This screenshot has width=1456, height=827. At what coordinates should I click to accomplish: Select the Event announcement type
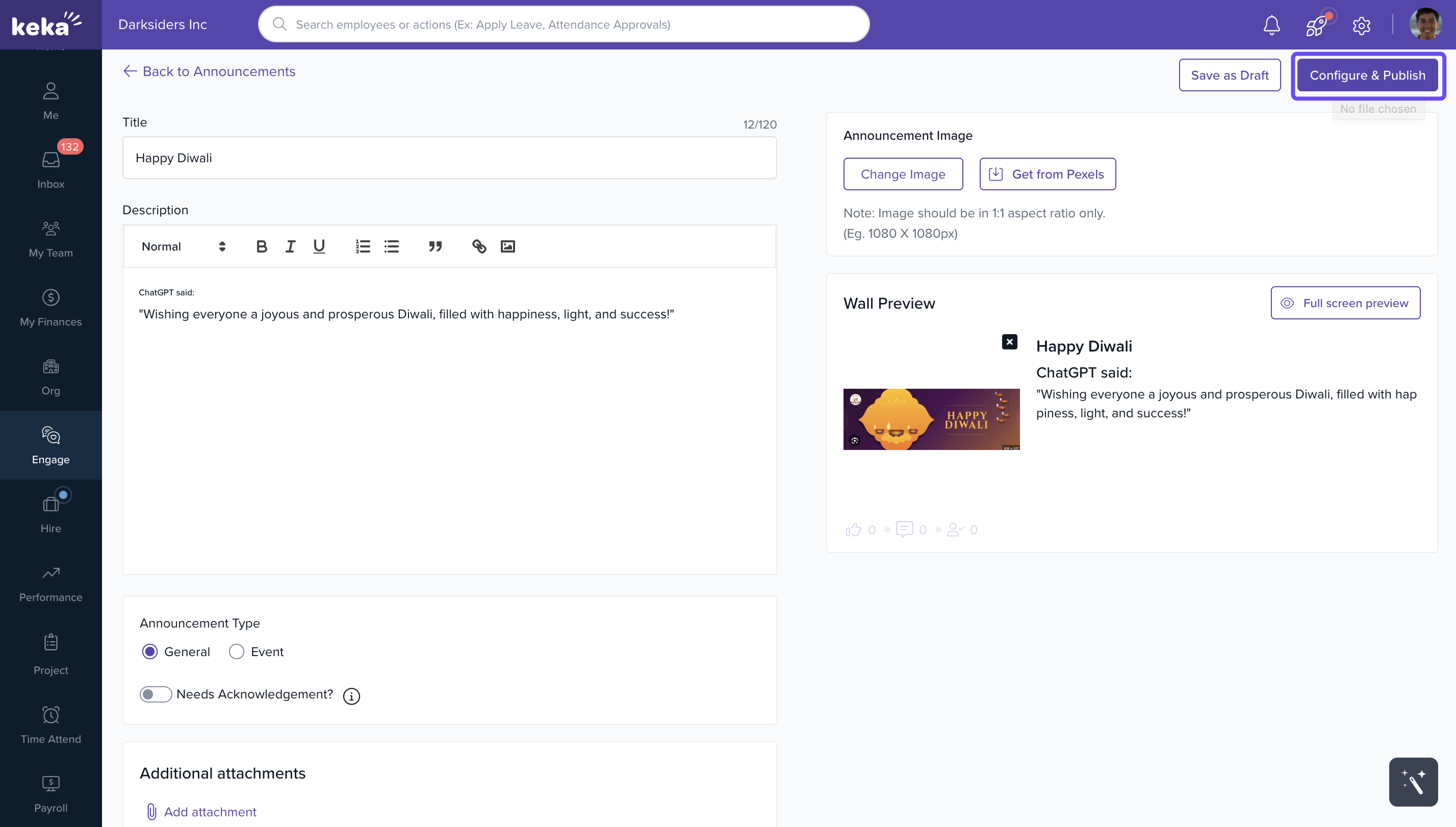point(237,651)
